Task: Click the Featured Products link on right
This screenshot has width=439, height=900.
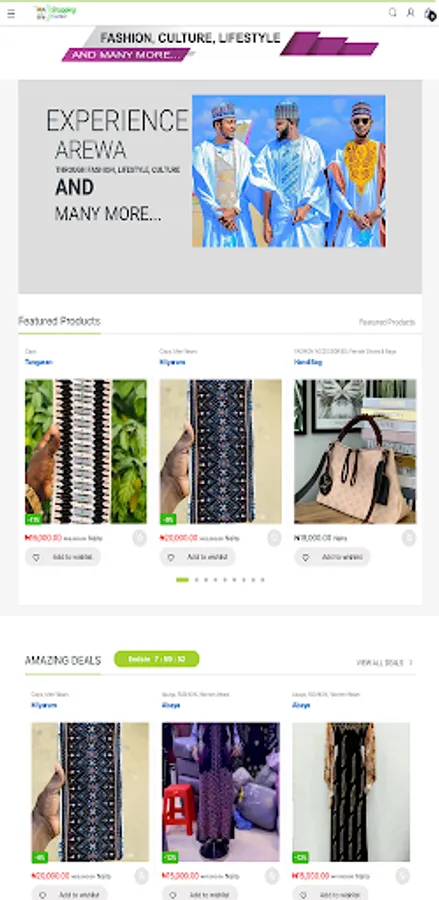Action: click(387, 322)
